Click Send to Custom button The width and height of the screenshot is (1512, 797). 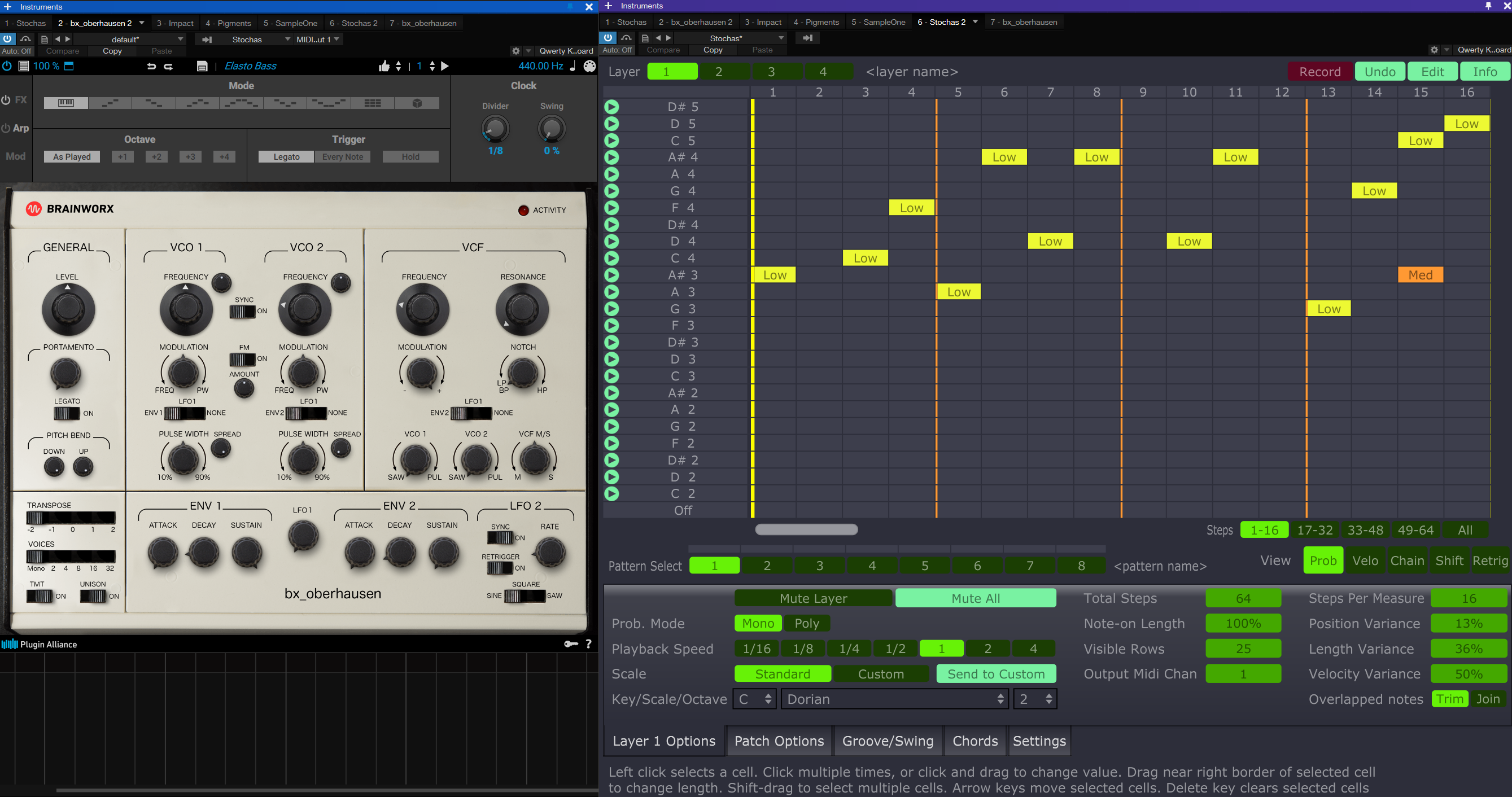(x=996, y=674)
